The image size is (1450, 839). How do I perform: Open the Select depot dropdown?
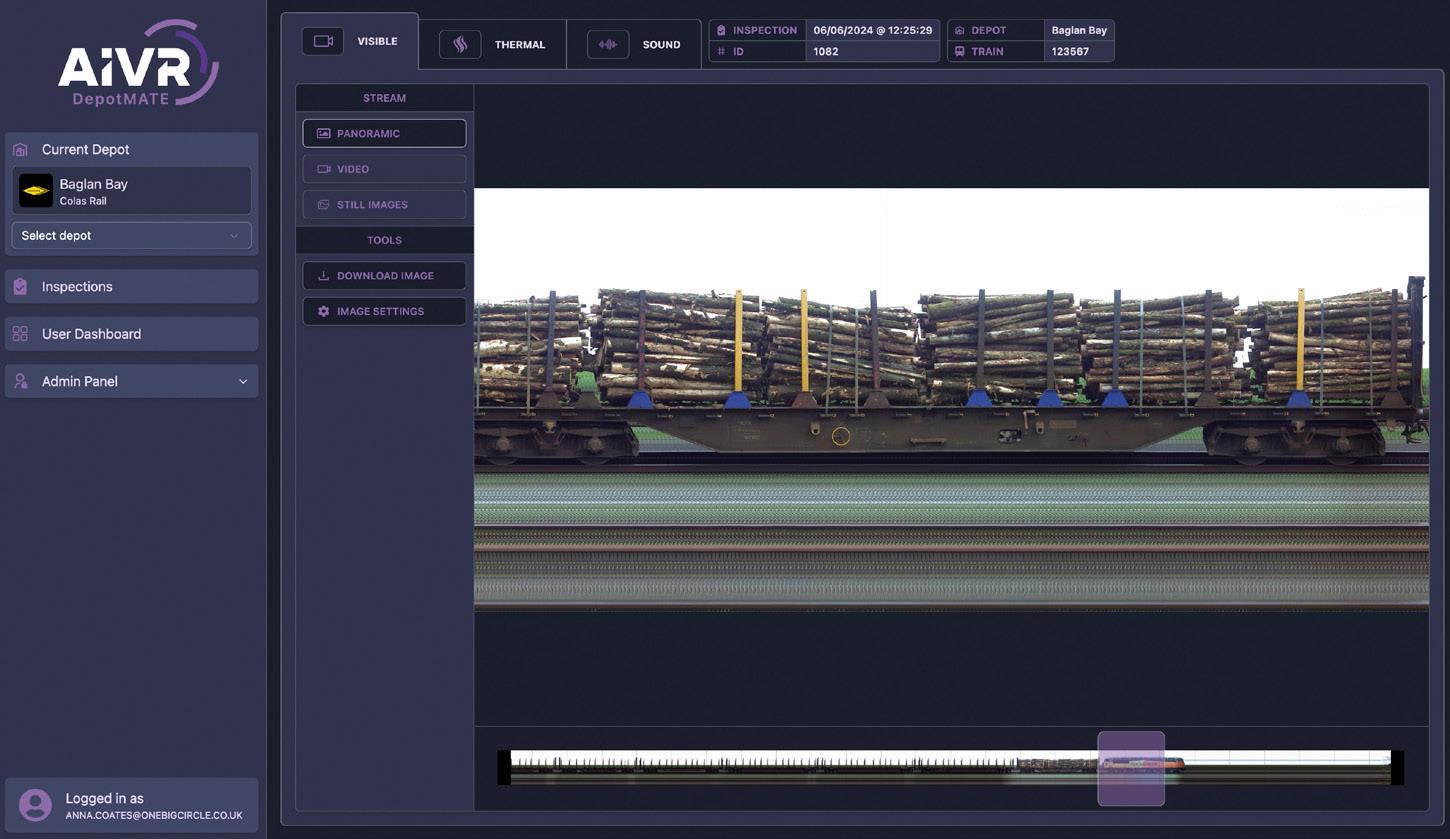[x=131, y=236]
